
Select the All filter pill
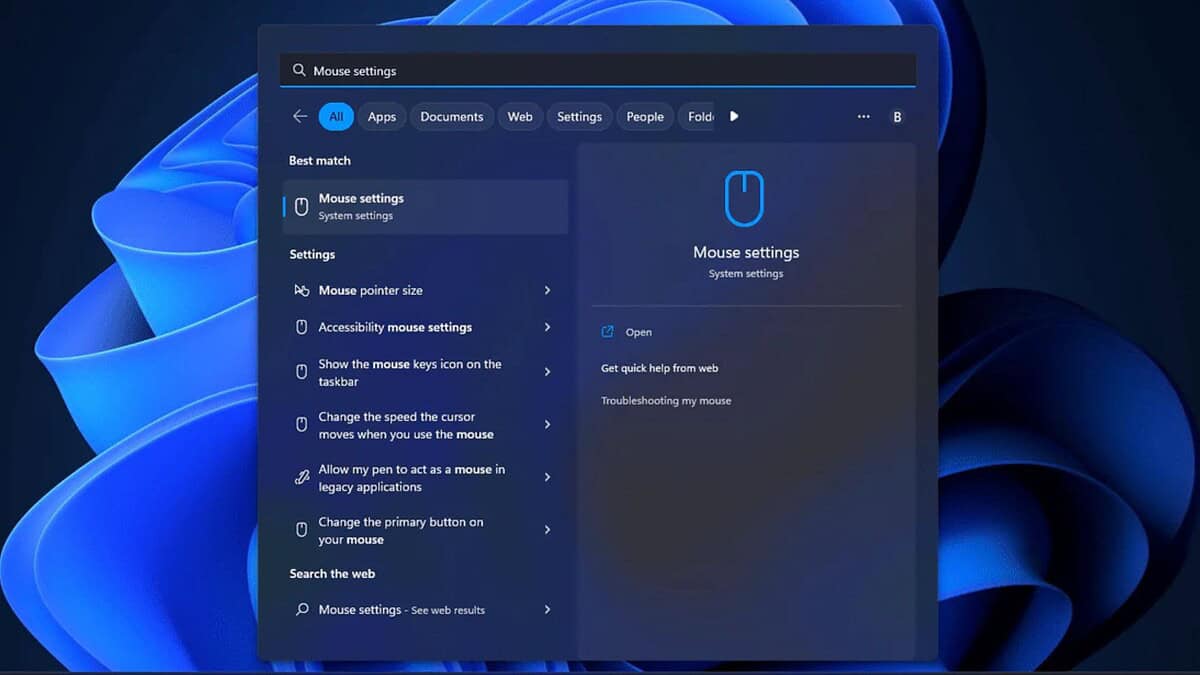335,116
